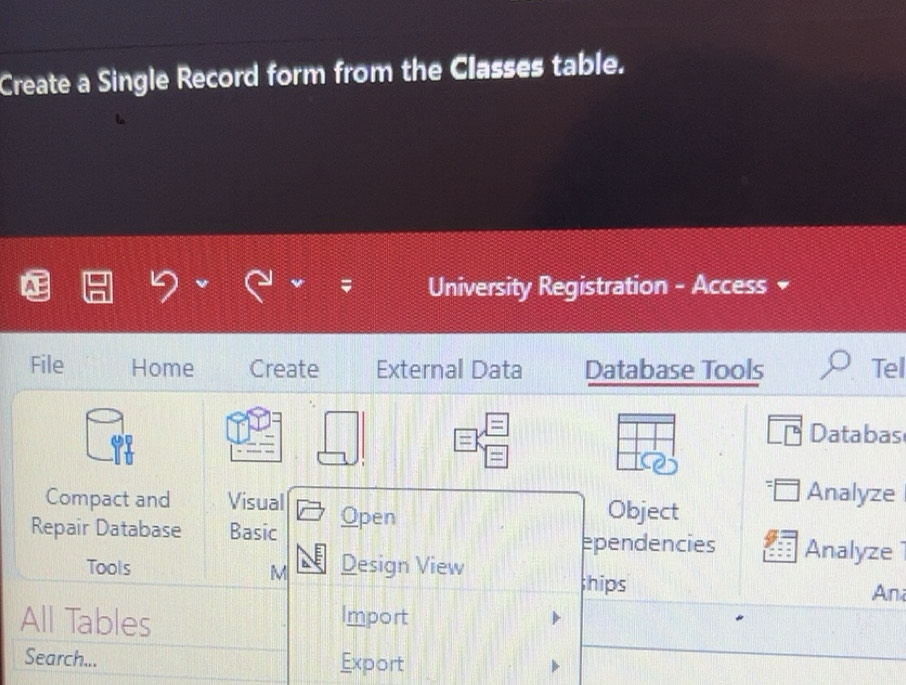Undo the last action

(166, 286)
